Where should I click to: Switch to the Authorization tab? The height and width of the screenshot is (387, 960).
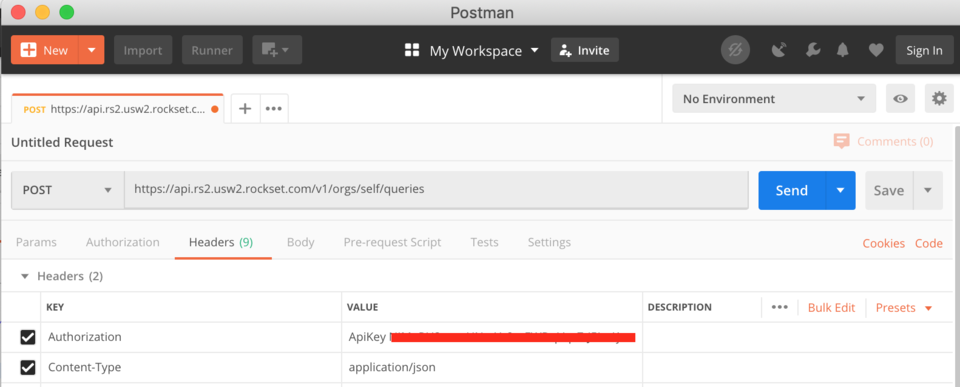[122, 242]
